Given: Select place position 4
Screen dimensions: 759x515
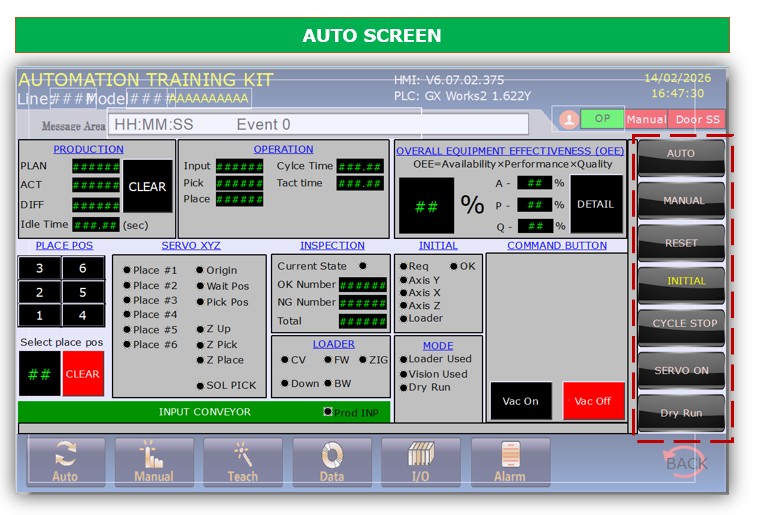Looking at the screenshot, I should [83, 316].
